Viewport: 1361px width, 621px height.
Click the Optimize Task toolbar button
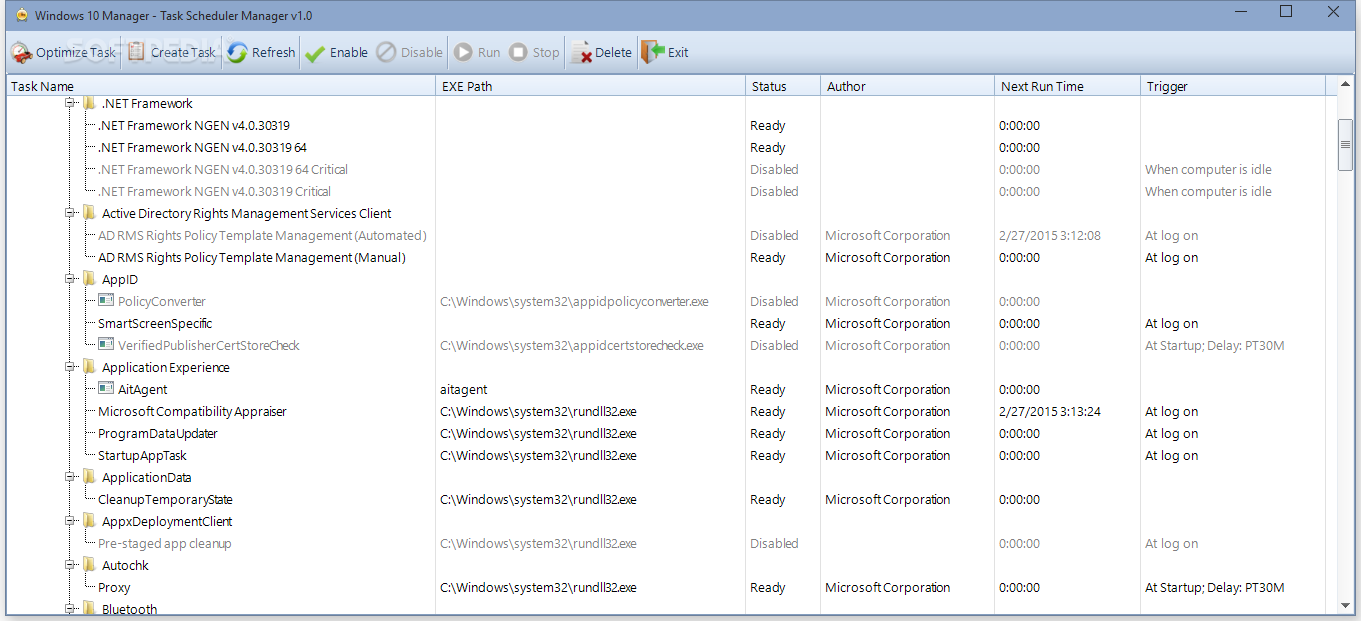coord(64,52)
